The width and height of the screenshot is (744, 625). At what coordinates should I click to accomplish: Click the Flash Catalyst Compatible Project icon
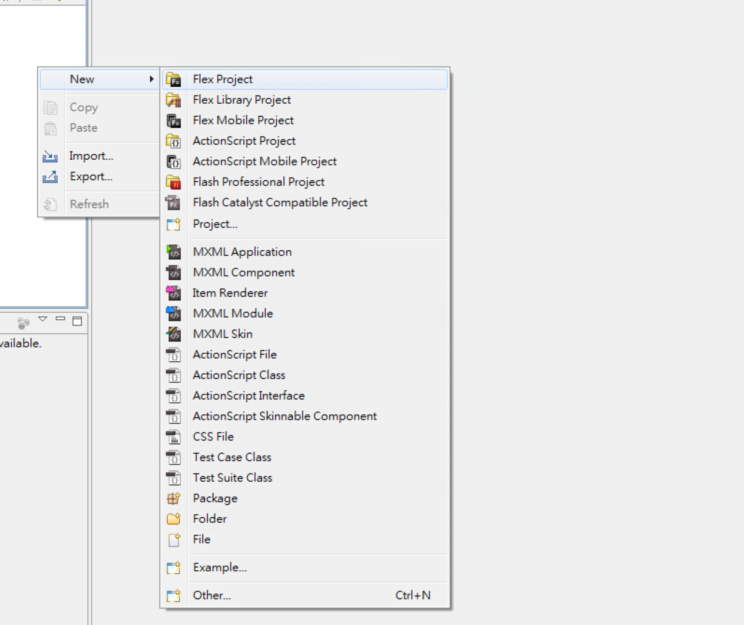(x=174, y=203)
